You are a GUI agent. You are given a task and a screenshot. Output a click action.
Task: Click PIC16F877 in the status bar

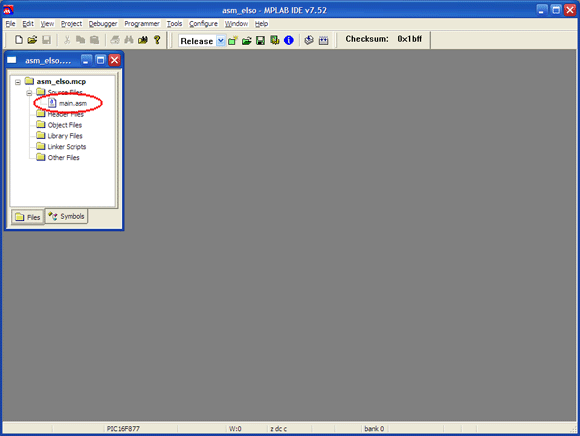123,429
